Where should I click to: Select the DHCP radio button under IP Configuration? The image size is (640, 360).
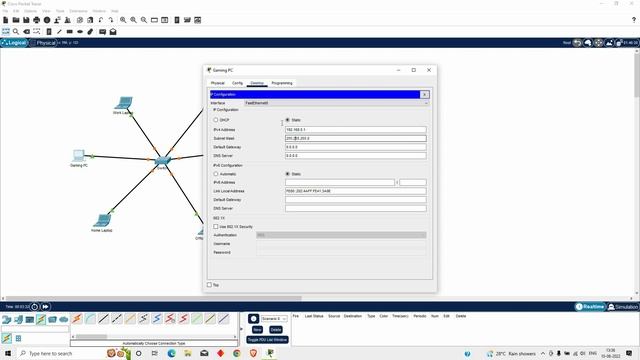[216, 120]
